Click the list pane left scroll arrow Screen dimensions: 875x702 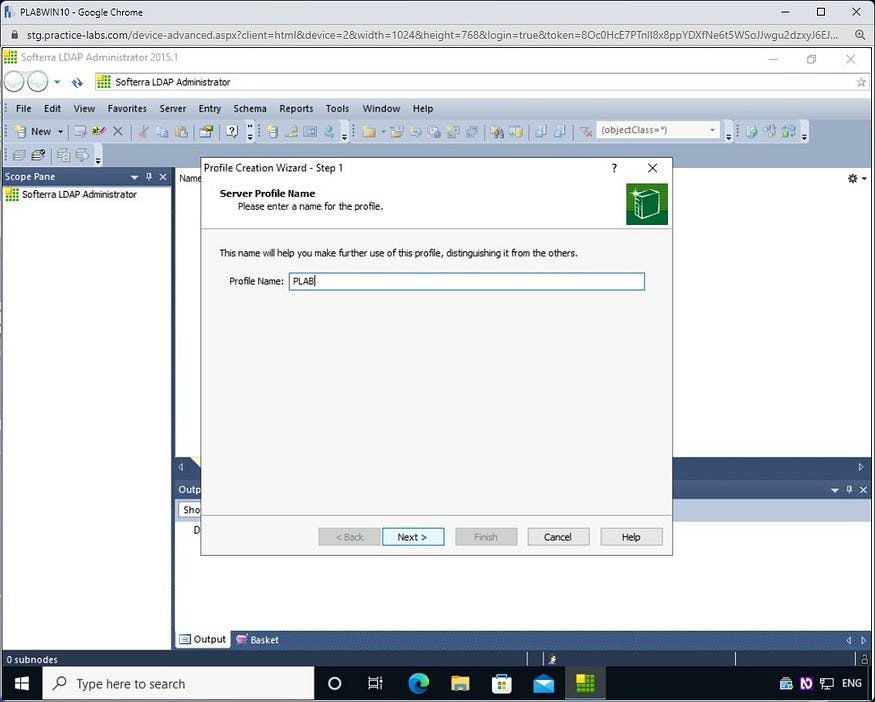pyautogui.click(x=181, y=467)
